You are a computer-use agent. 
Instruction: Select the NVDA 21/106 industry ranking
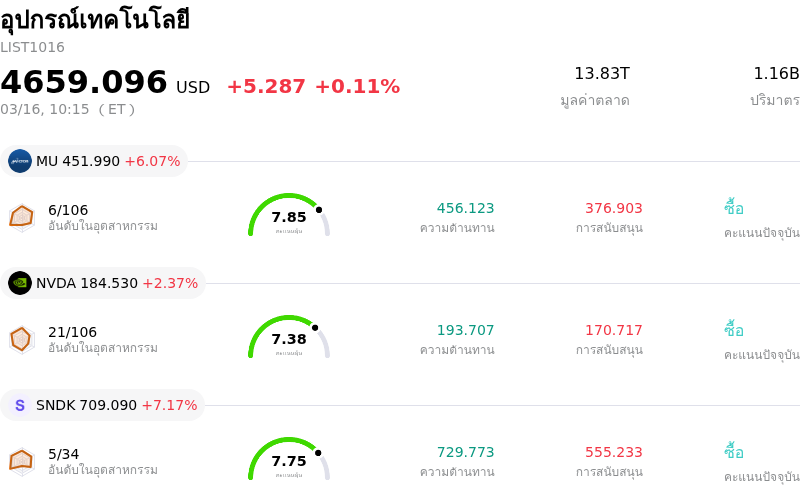(x=72, y=332)
